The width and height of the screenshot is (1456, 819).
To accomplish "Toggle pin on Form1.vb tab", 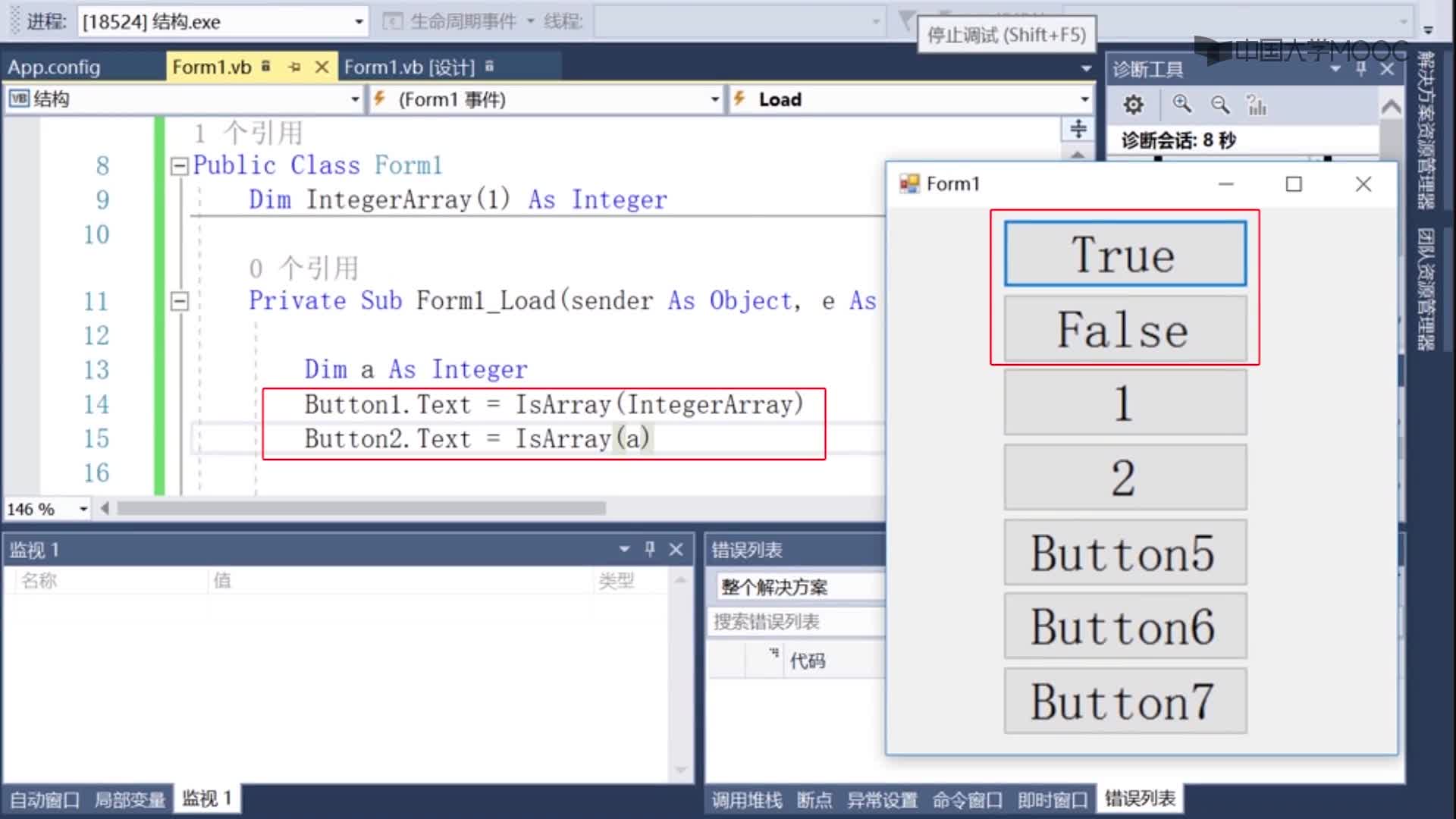I will [x=294, y=67].
